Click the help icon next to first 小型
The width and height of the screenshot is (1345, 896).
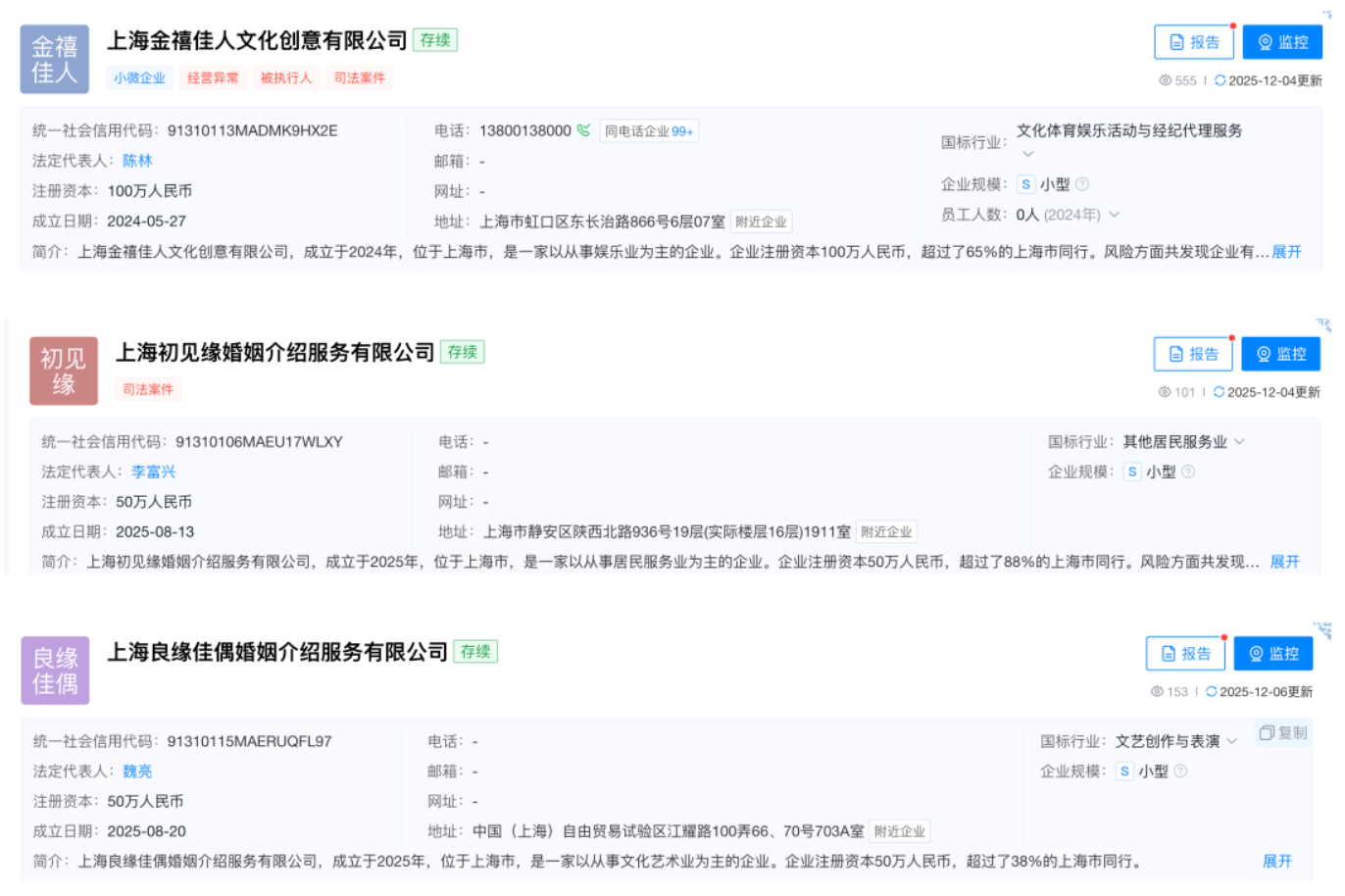(x=1082, y=184)
